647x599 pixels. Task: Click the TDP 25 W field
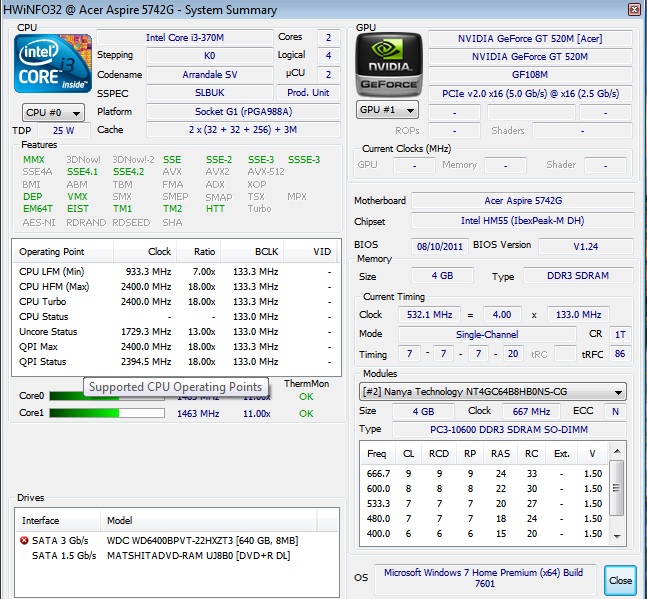tap(64, 130)
